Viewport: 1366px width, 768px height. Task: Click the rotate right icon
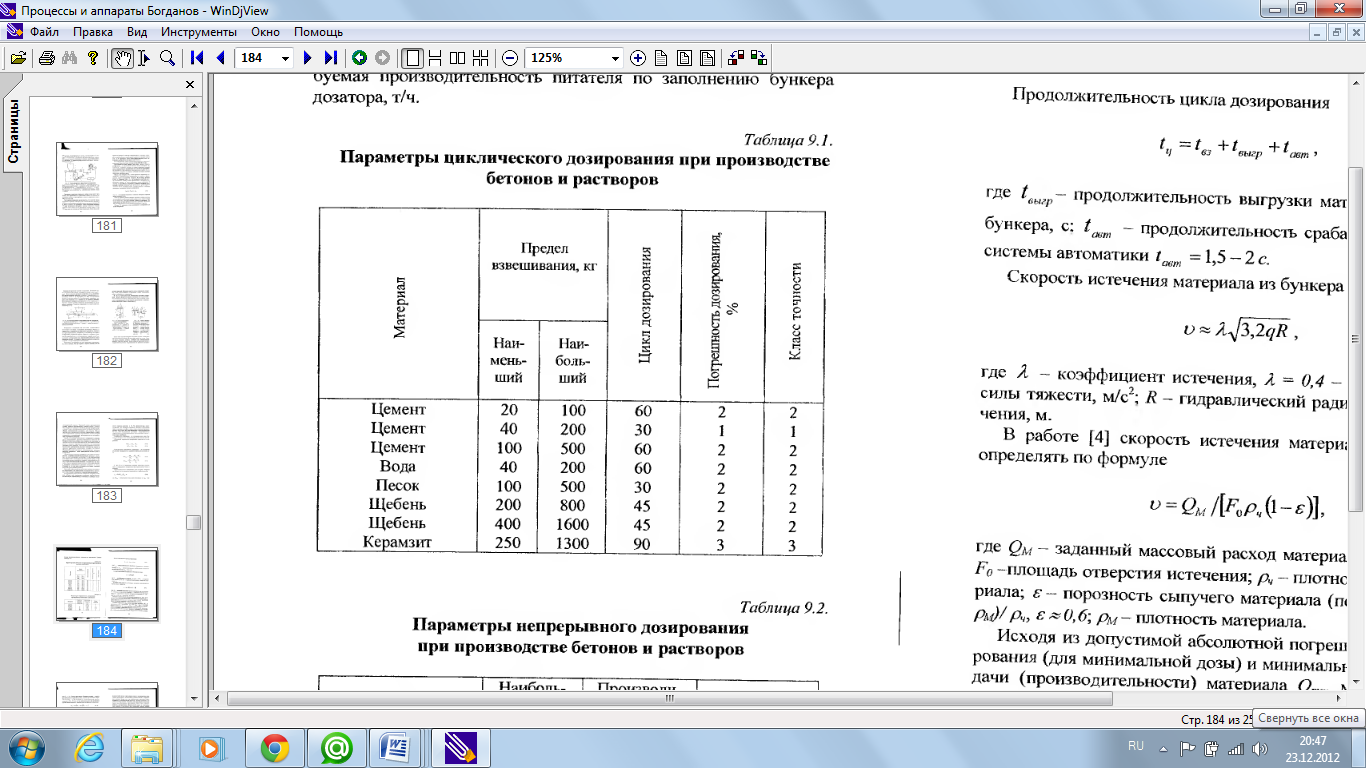(759, 58)
